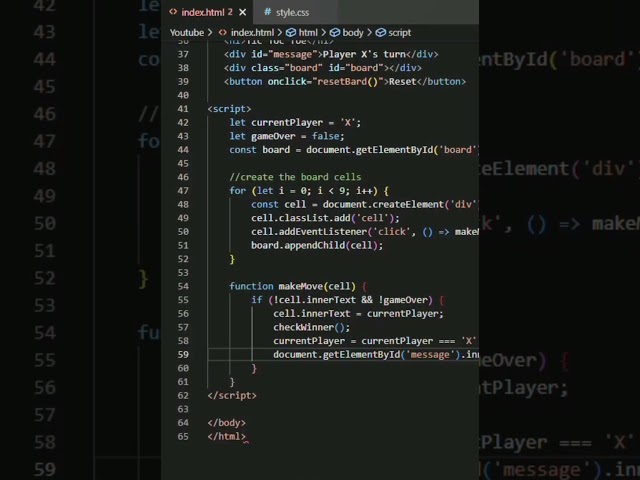Click the cube icon beside body breadcrumb
The height and width of the screenshot is (480, 640).
coord(335,33)
